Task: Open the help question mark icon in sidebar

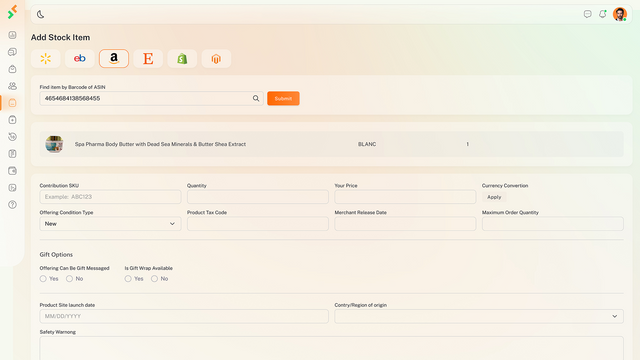Action: (x=13, y=204)
